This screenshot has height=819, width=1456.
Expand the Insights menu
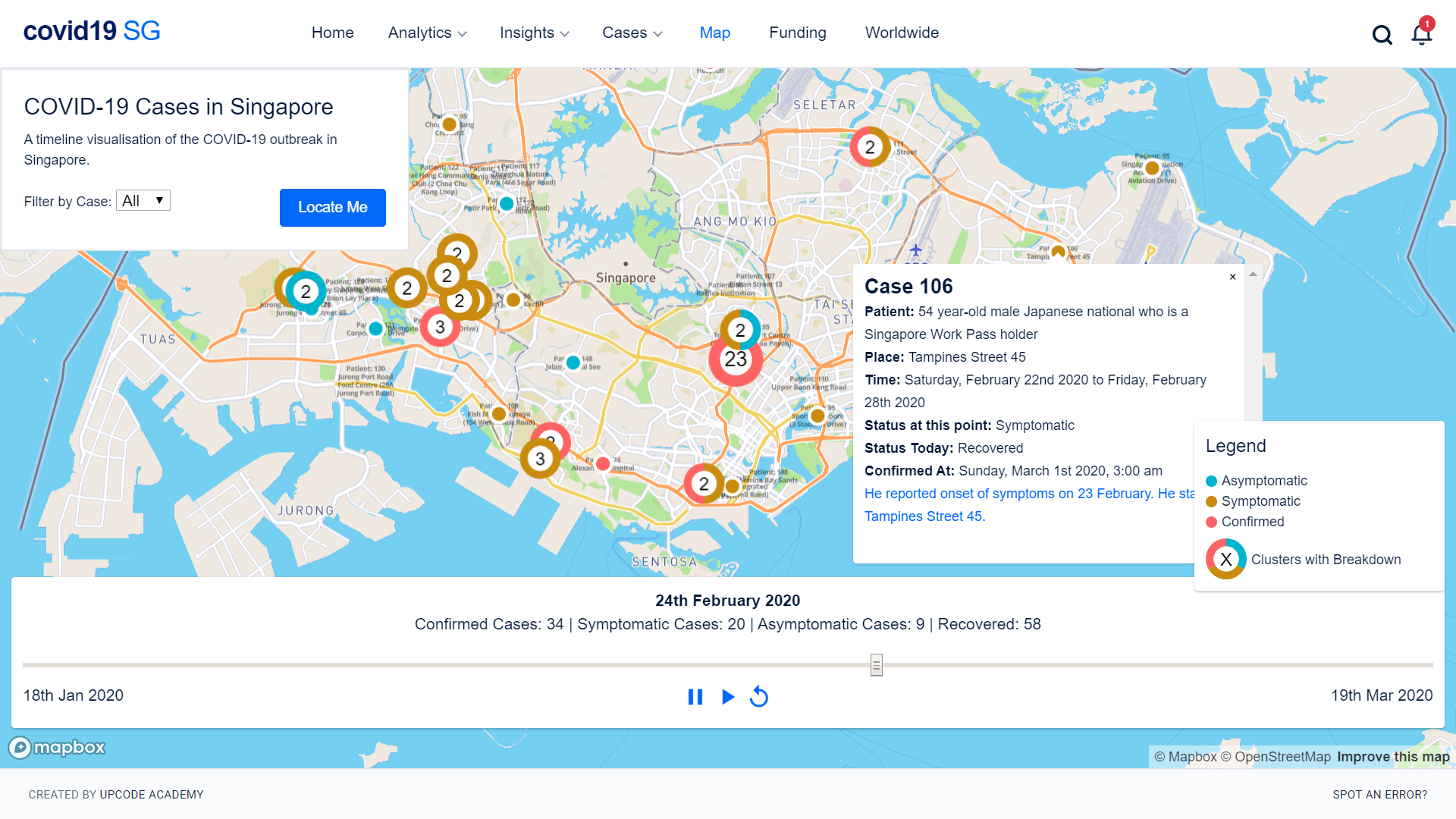tap(534, 33)
